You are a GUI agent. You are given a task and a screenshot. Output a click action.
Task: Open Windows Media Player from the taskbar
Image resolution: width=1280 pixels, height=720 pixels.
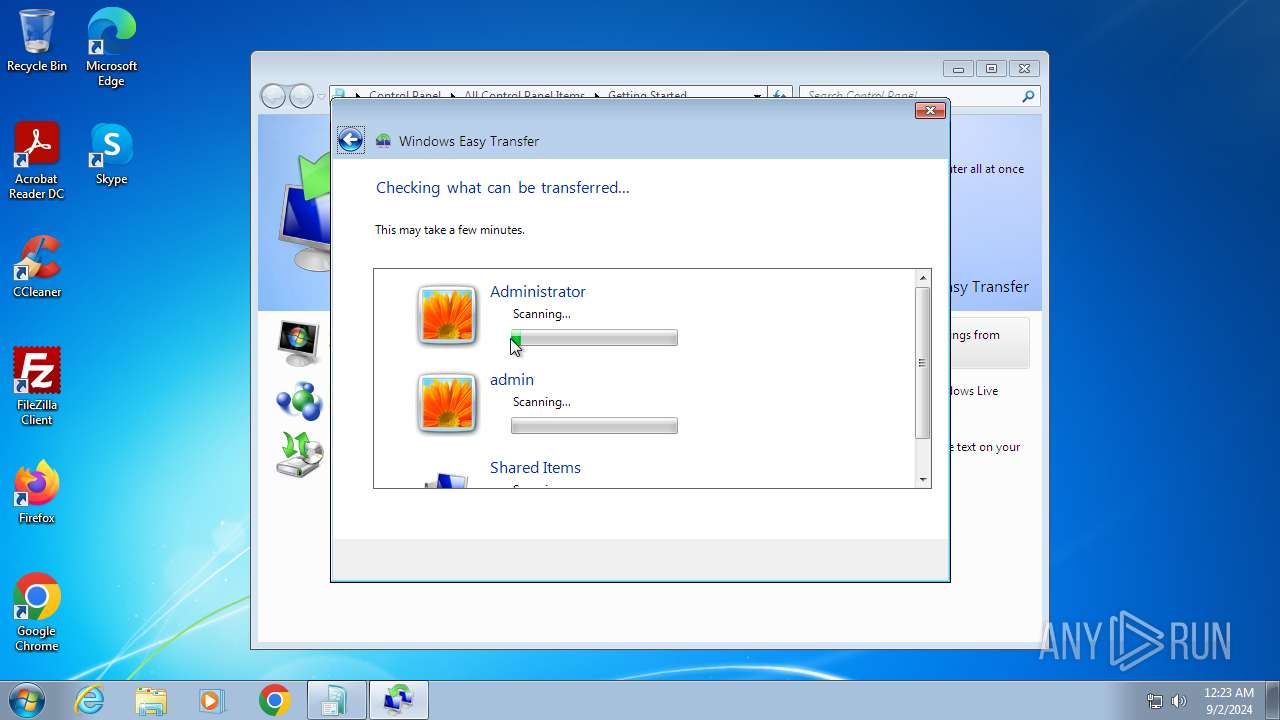(212, 700)
